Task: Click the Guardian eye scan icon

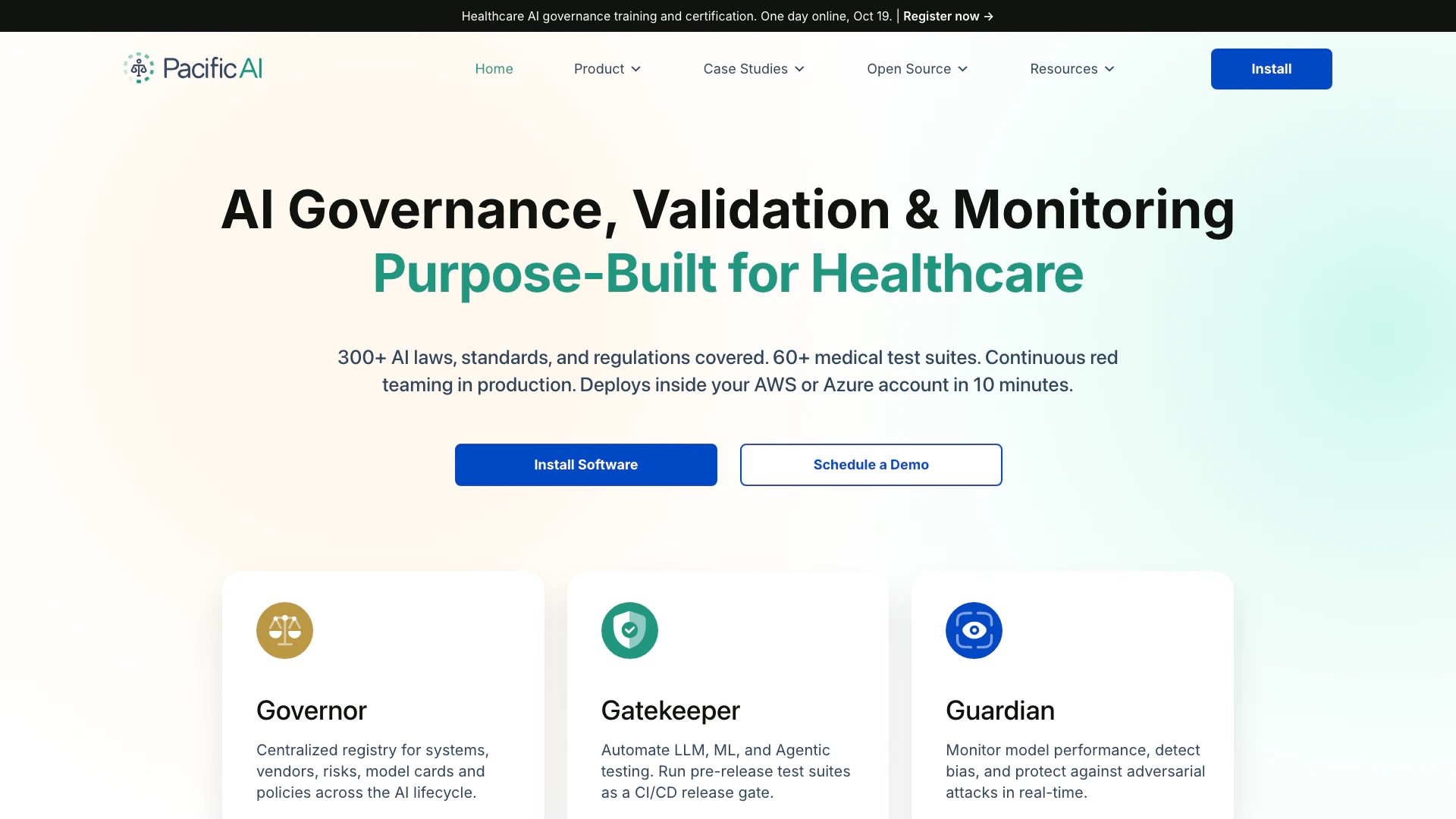Action: 974,630
